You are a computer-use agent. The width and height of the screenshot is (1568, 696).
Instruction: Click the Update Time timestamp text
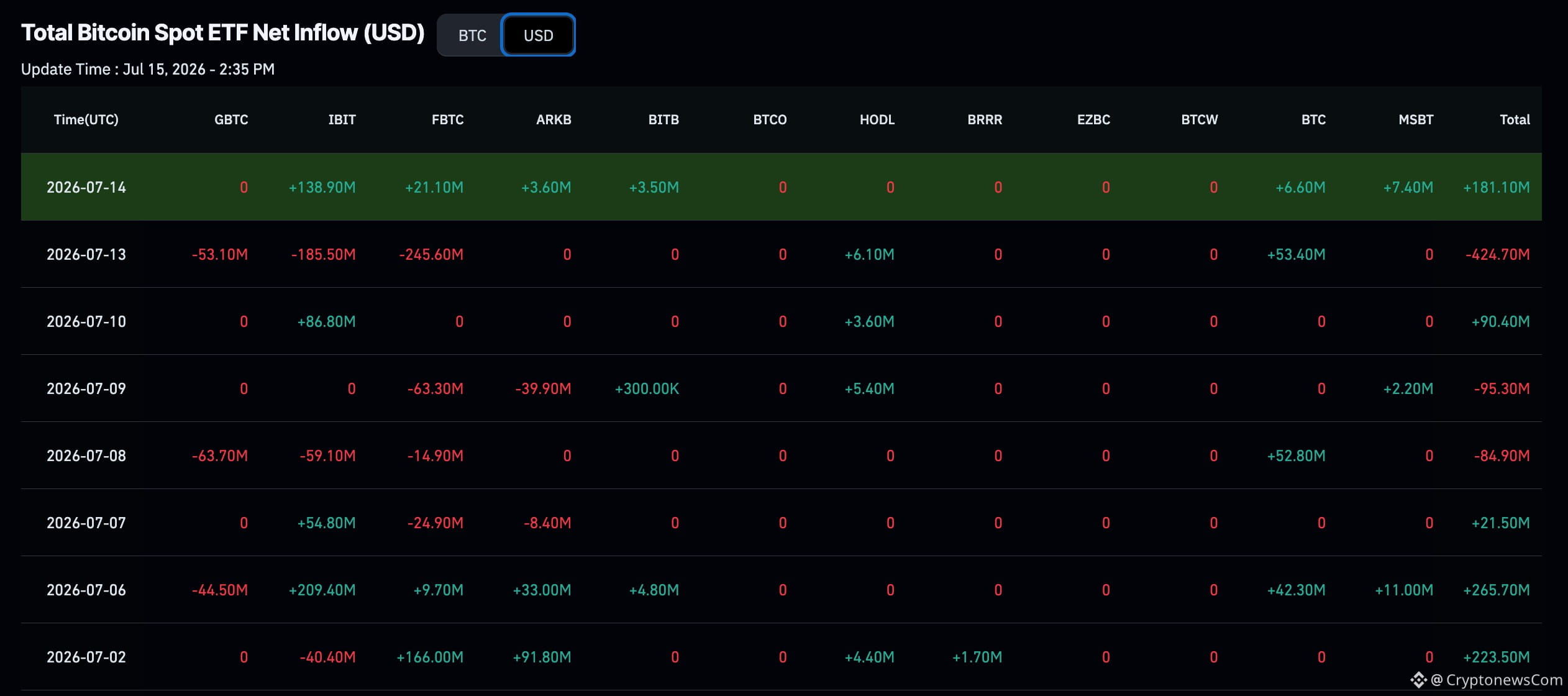pyautogui.click(x=148, y=69)
